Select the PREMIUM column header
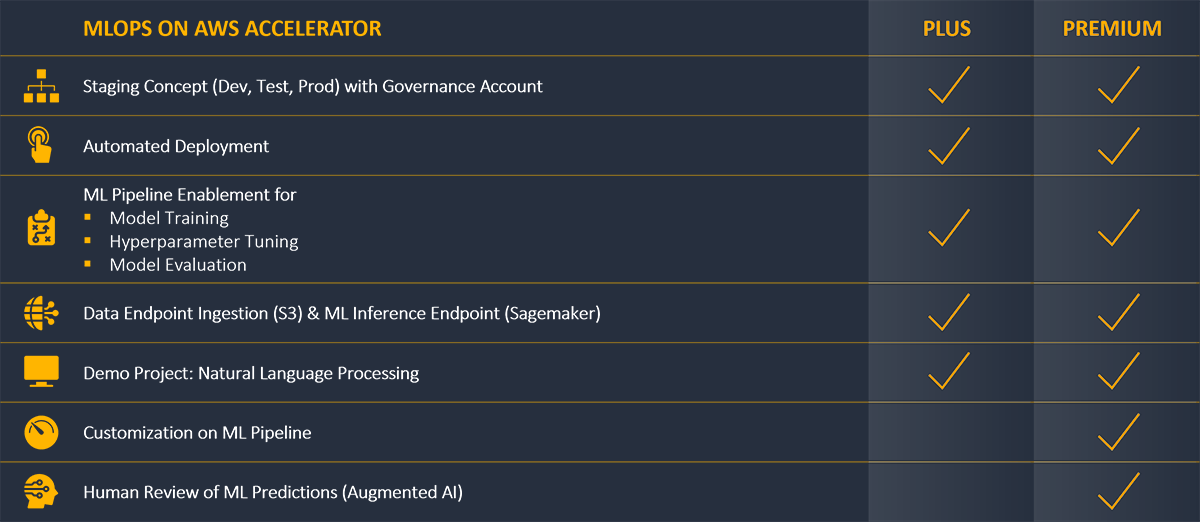This screenshot has height=522, width=1200. [1112, 29]
